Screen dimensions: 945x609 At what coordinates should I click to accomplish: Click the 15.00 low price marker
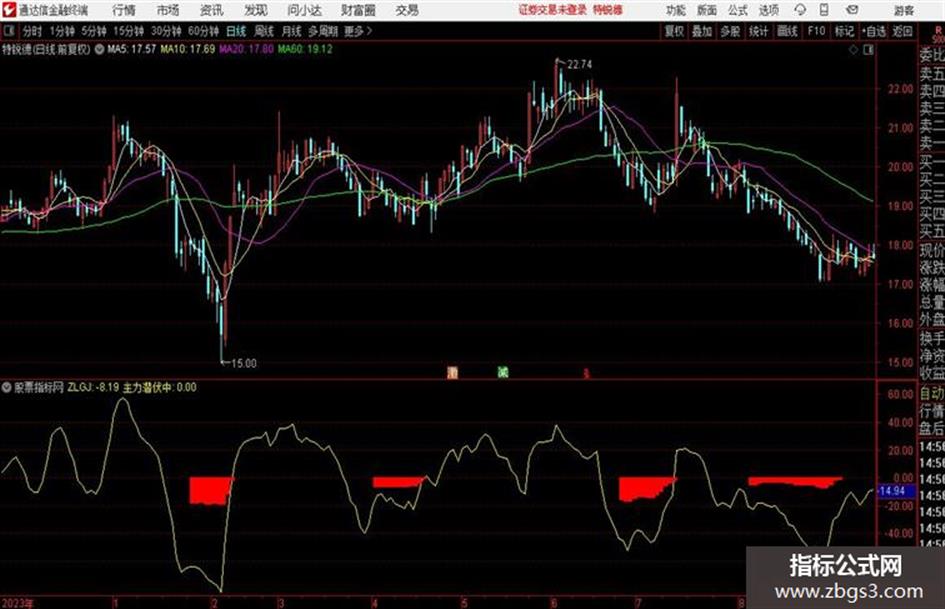pos(243,364)
